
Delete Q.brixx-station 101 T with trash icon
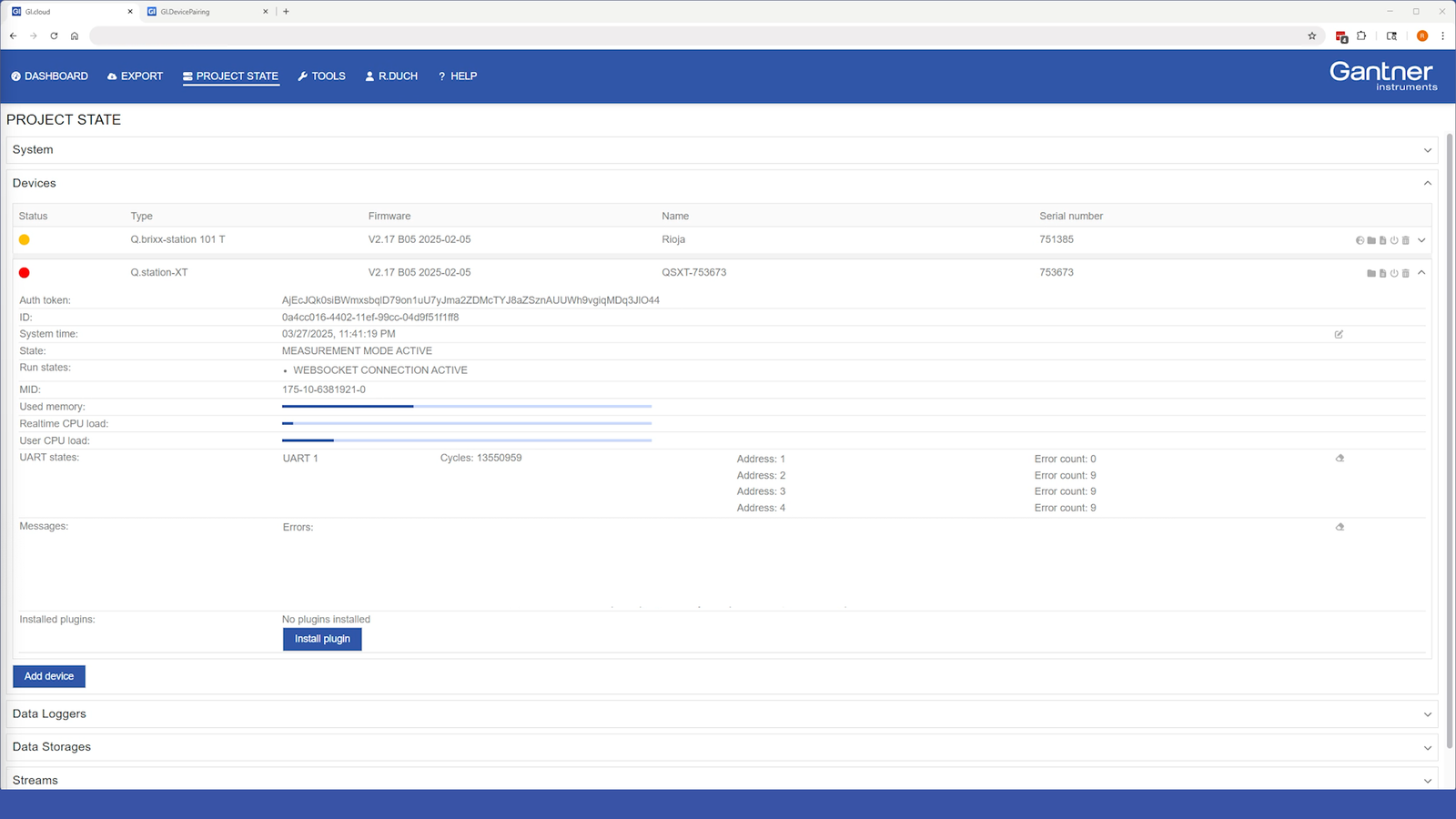pyautogui.click(x=1406, y=240)
